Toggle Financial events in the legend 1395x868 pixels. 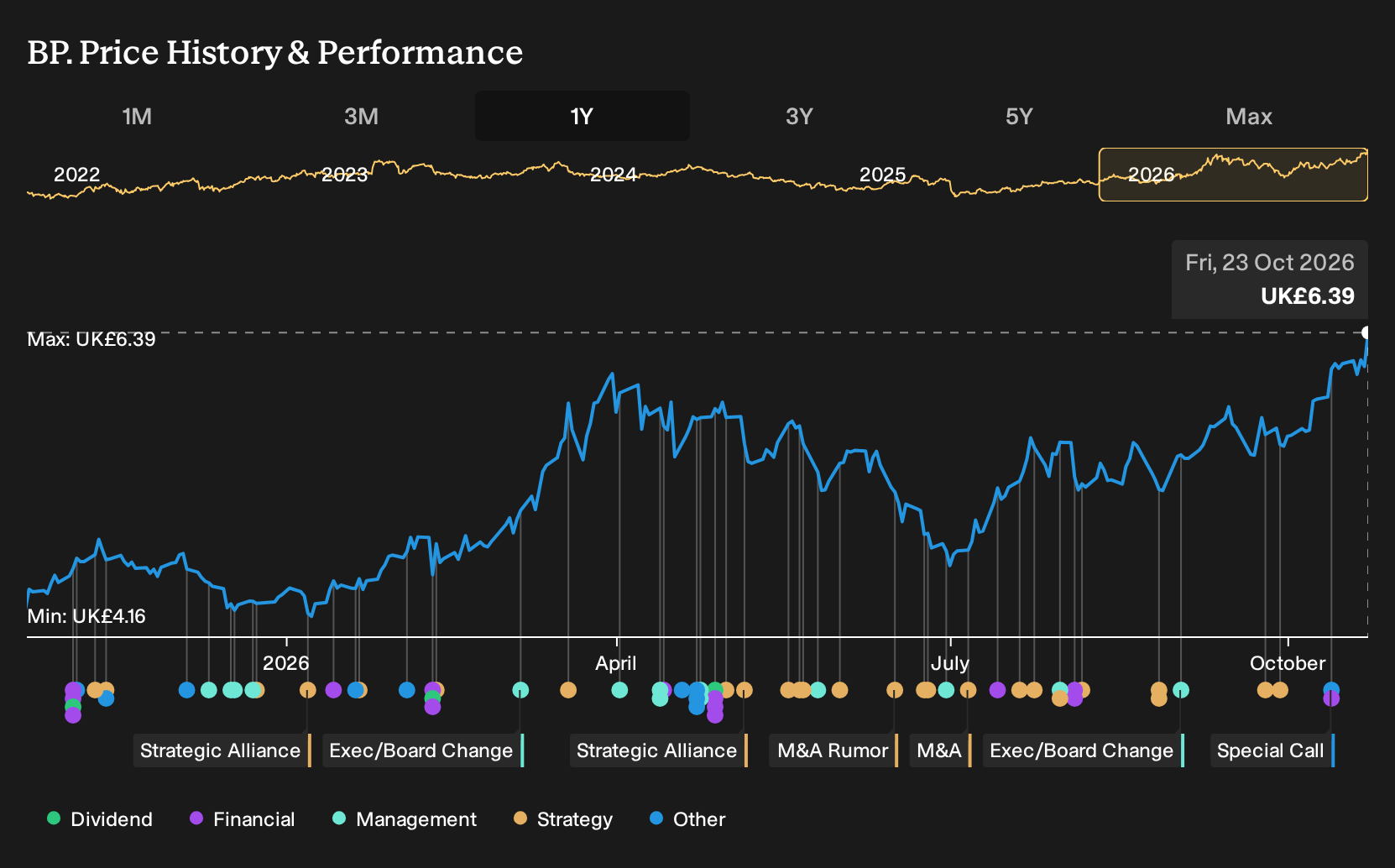coord(243,819)
